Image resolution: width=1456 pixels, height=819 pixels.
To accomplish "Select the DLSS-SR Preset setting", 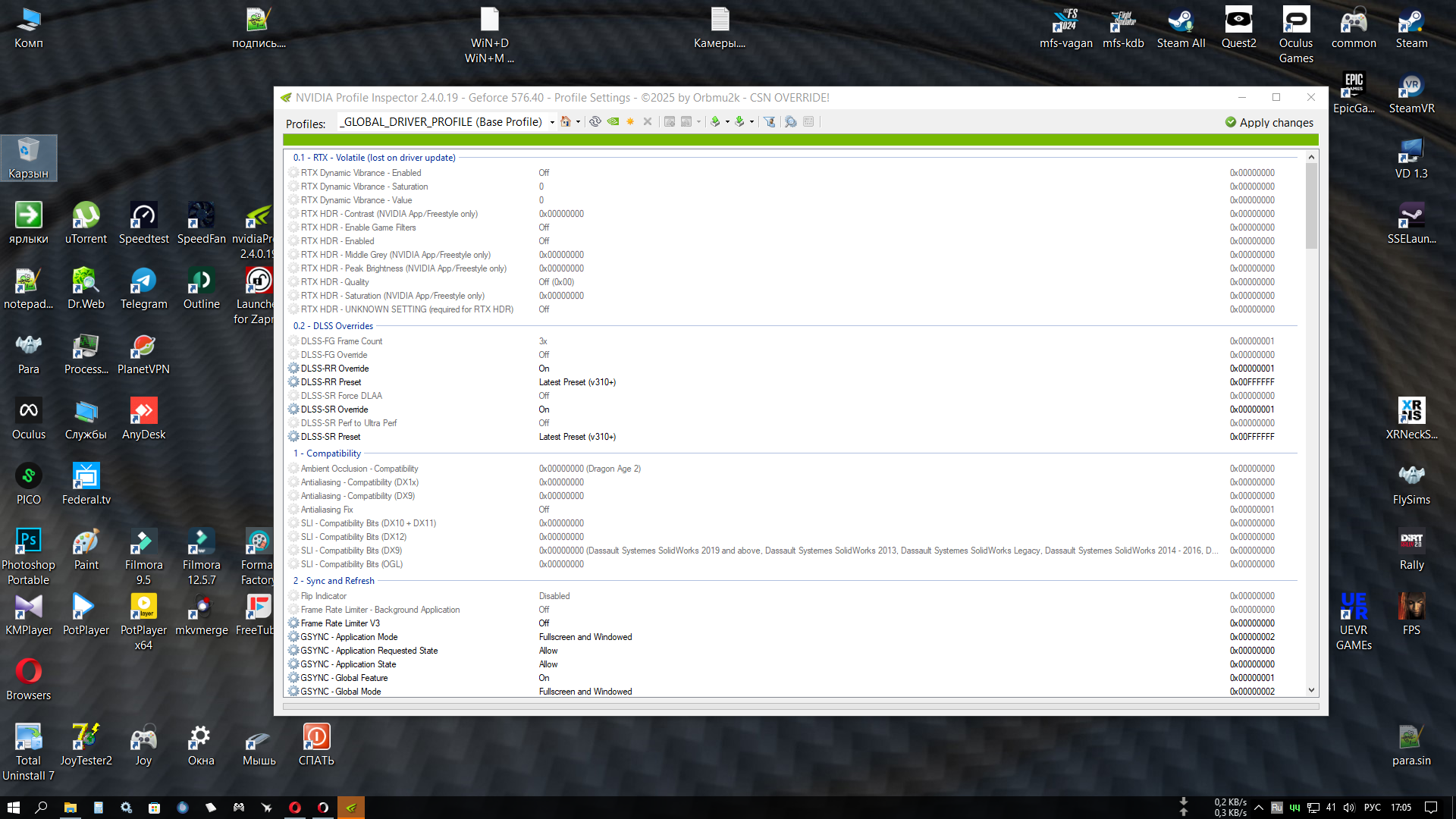I will click(x=792, y=437).
